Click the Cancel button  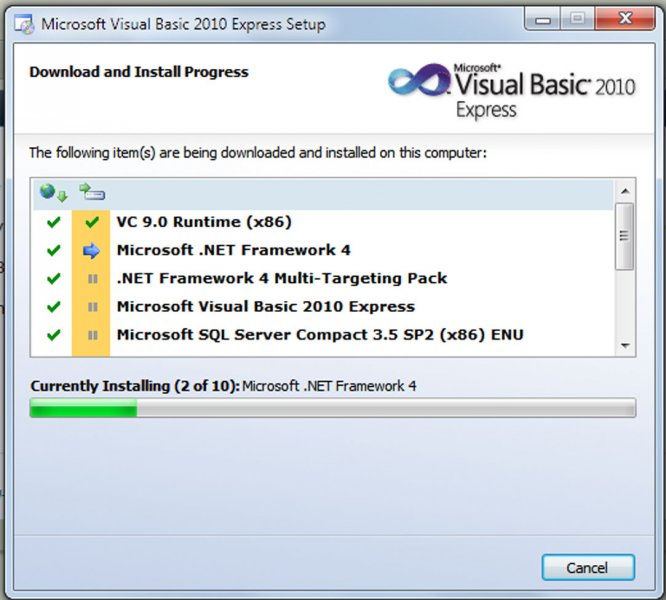(x=588, y=567)
